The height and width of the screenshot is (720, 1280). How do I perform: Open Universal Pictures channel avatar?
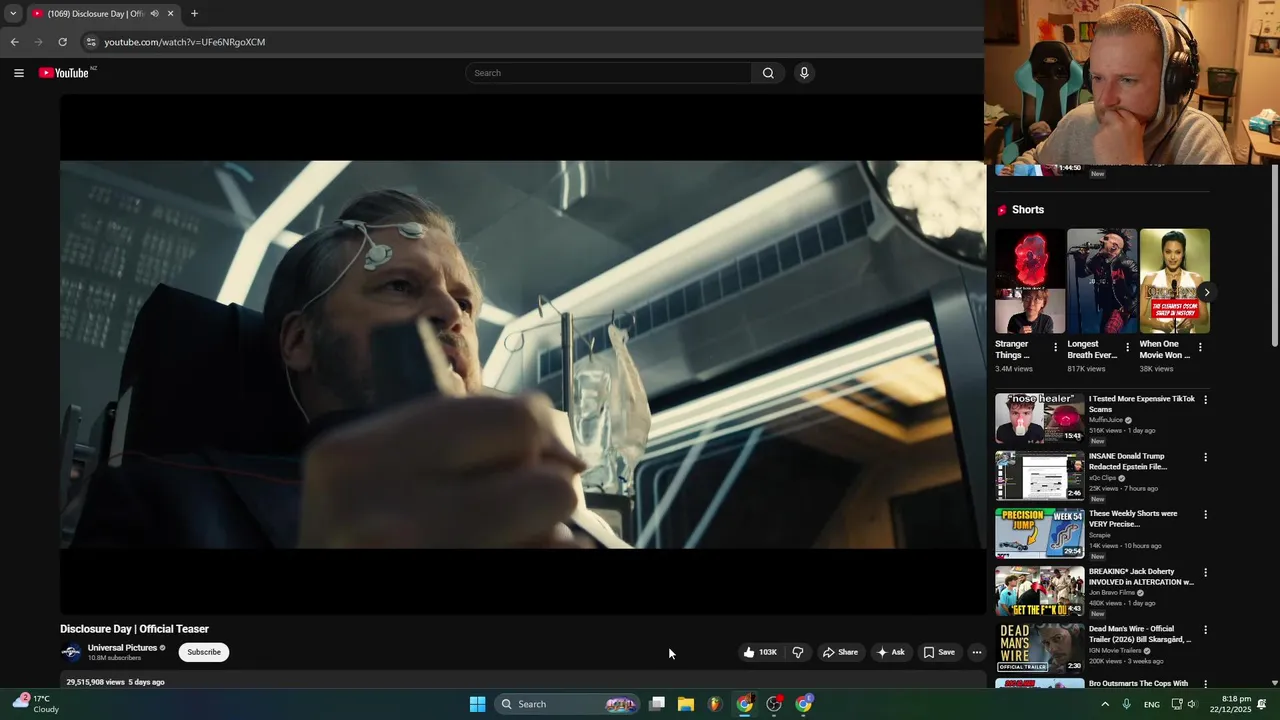(71, 652)
